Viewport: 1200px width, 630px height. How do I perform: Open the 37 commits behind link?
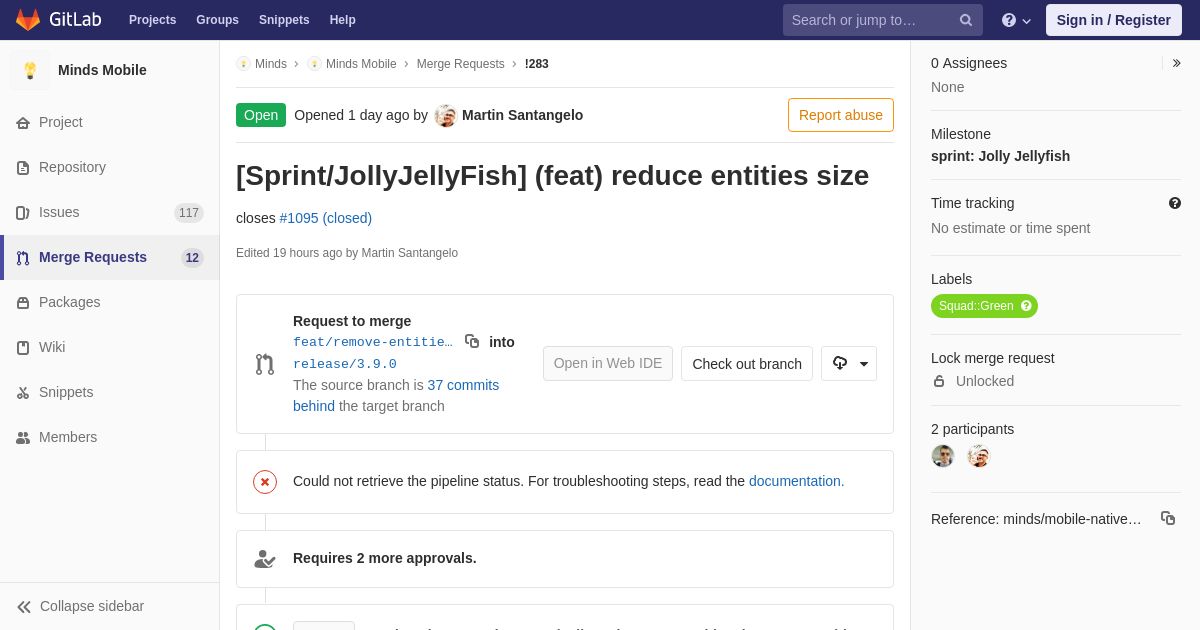pos(396,396)
